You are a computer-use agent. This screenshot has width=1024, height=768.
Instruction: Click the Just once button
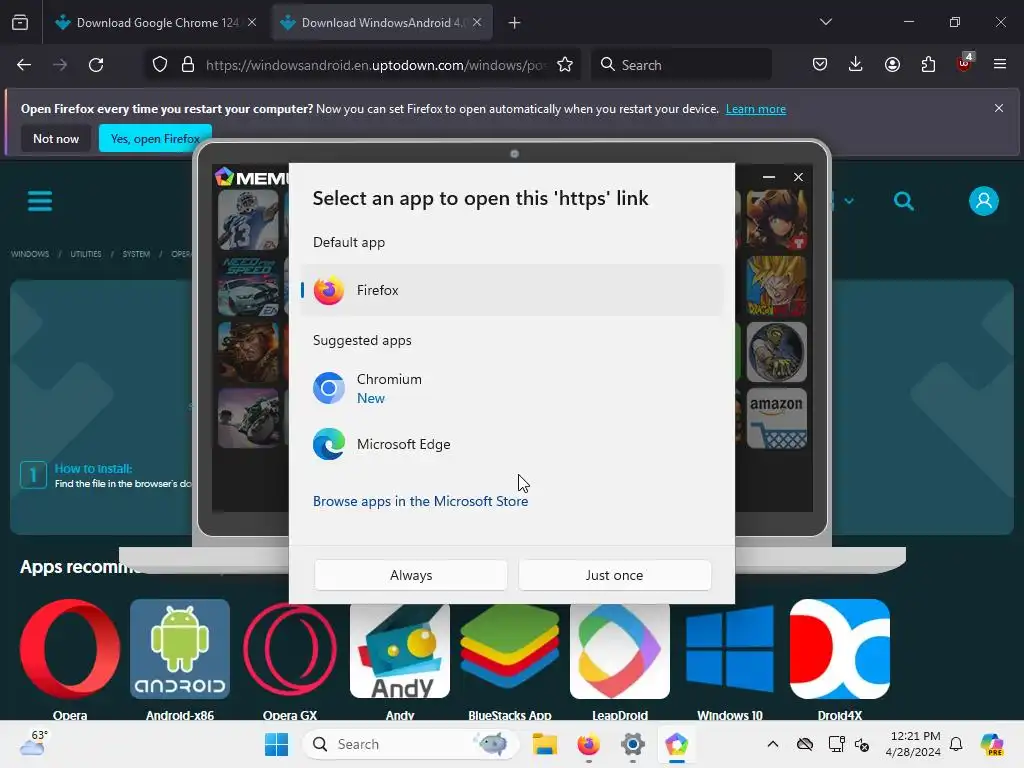click(615, 575)
